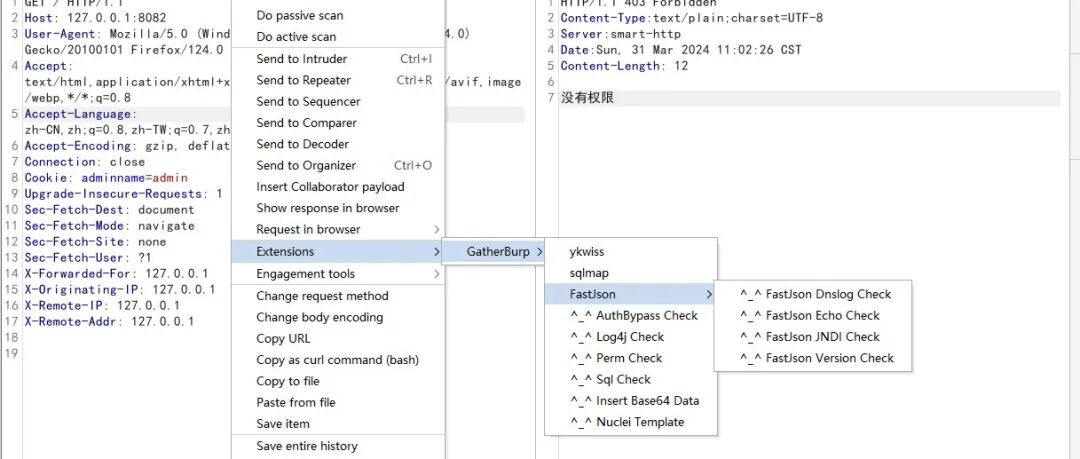
Task: Choose Insert Base64 Data
Action: point(630,401)
